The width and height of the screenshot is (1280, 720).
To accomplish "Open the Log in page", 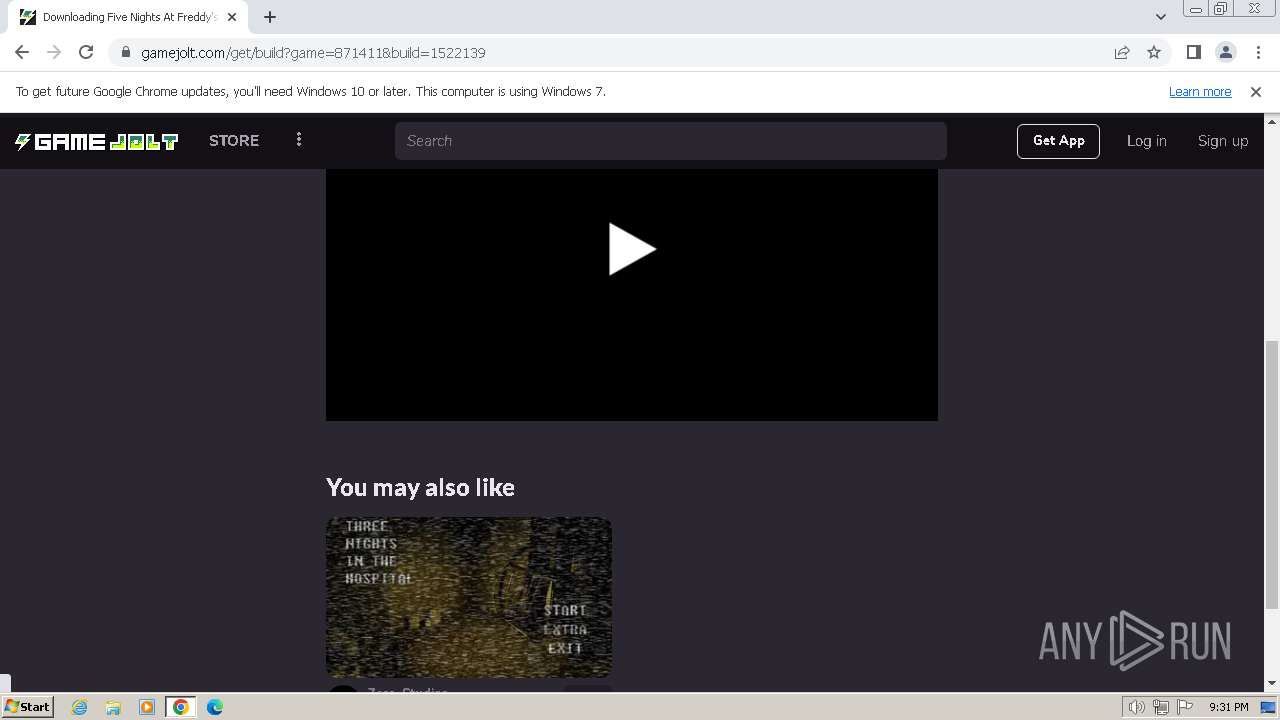I will point(1146,141).
